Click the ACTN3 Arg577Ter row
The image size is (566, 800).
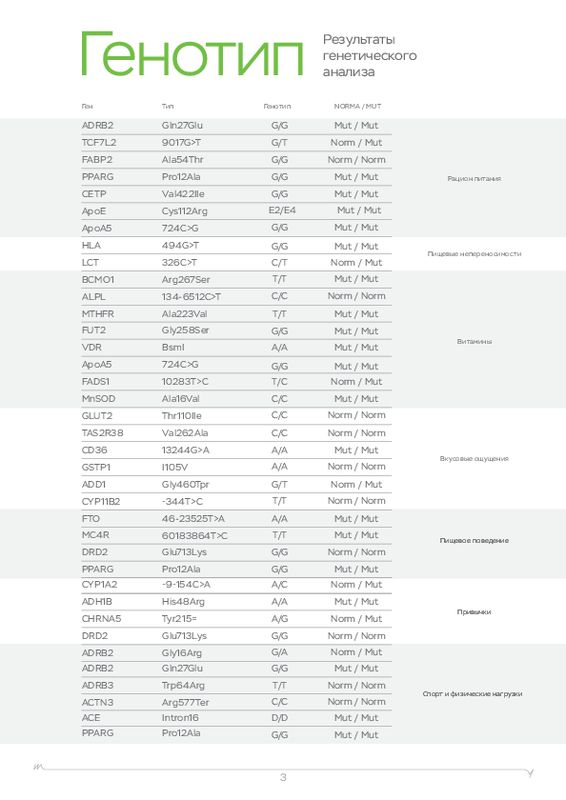click(236, 703)
